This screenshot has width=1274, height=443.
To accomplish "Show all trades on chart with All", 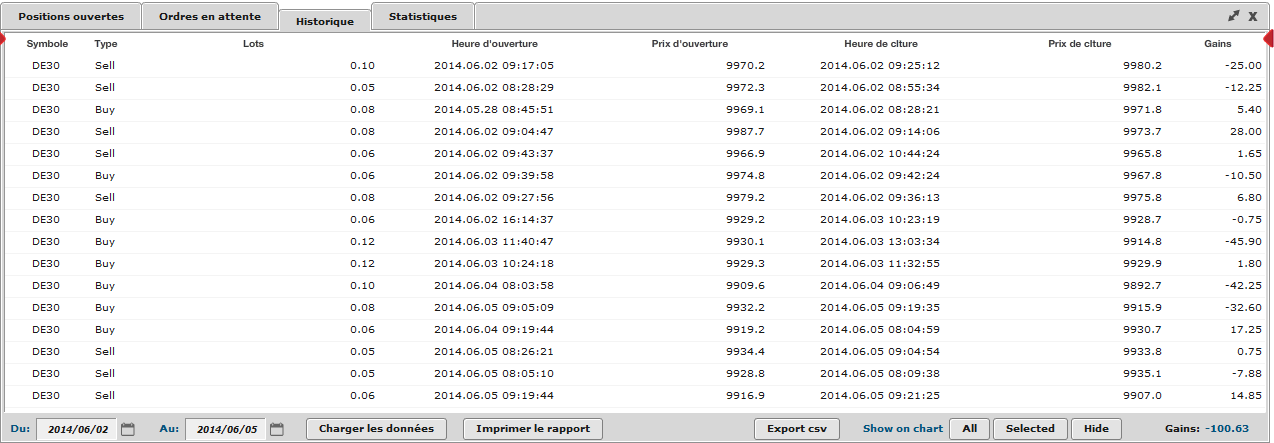I will [969, 429].
